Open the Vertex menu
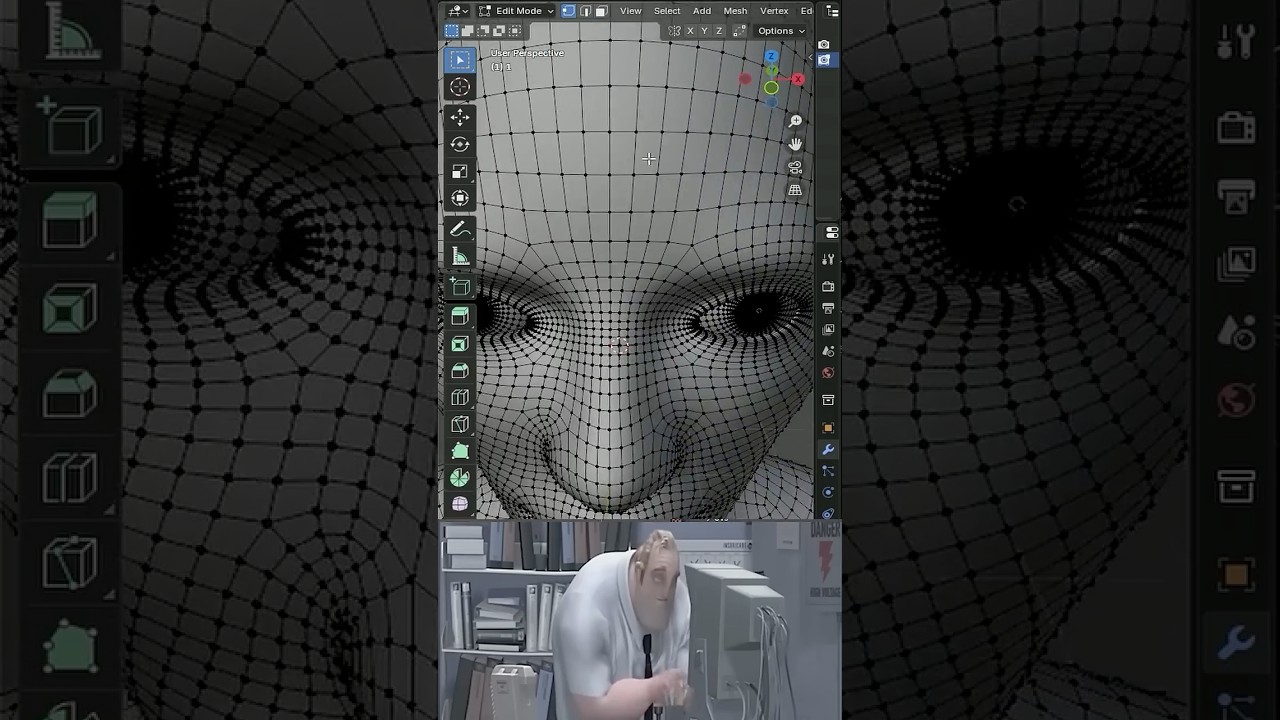Screen dimensions: 1280x720 click(774, 11)
